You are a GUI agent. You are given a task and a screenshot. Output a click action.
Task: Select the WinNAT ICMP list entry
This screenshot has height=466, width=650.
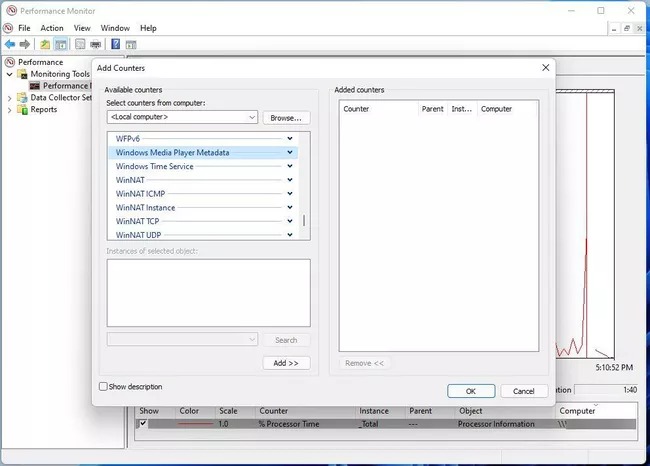click(141, 194)
